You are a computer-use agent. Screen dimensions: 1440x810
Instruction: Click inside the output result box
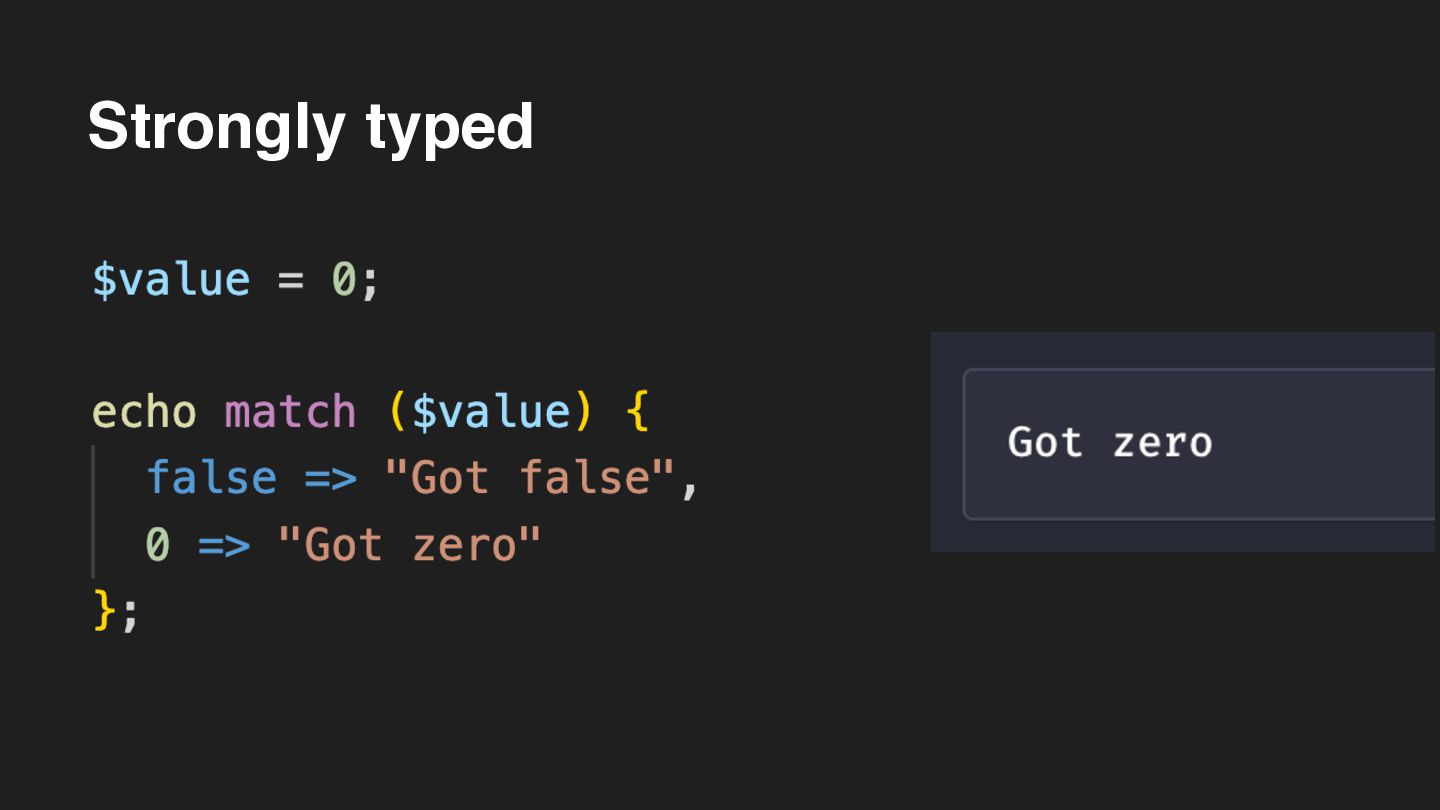coord(1199,444)
